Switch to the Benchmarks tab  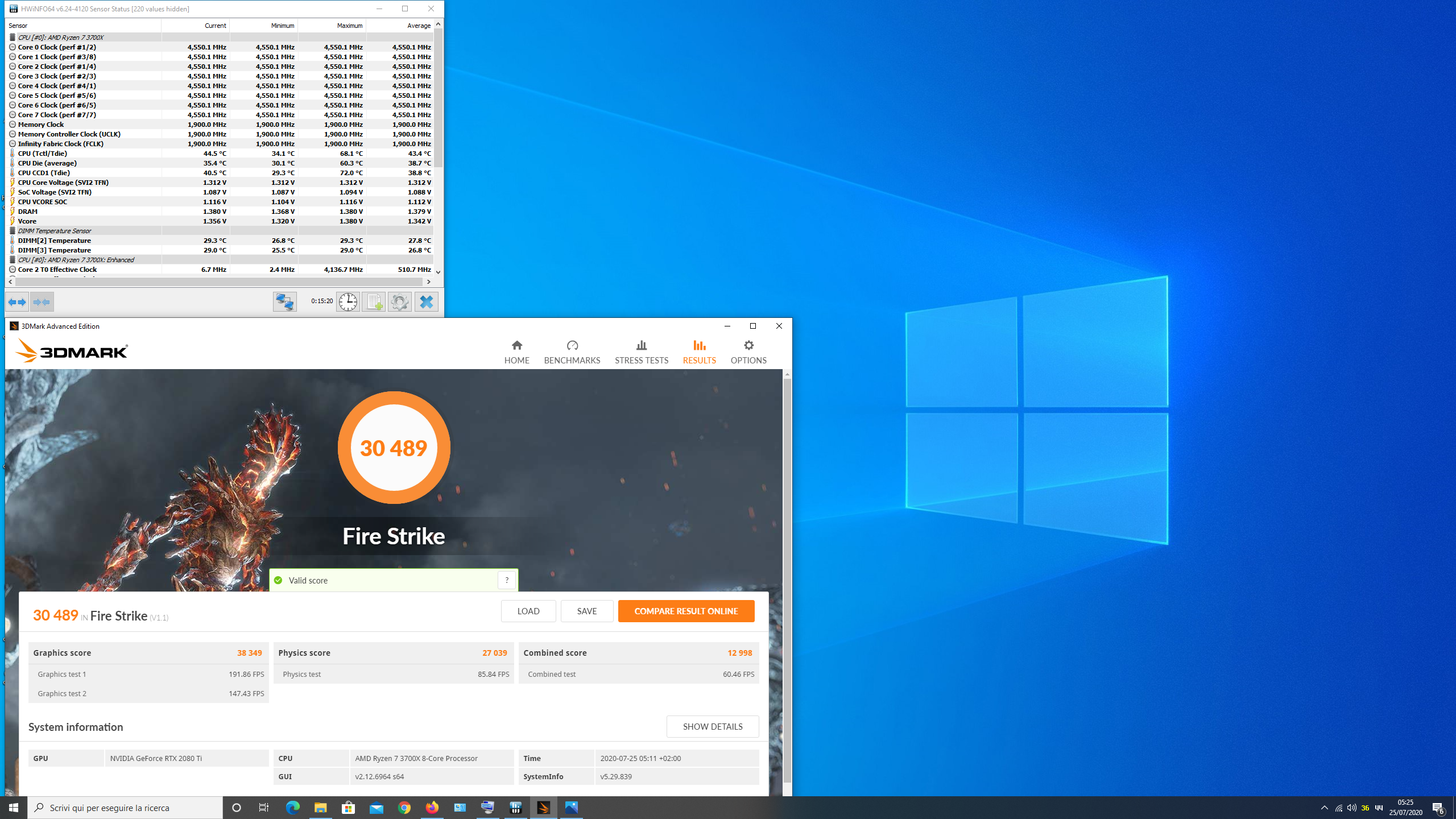[572, 351]
